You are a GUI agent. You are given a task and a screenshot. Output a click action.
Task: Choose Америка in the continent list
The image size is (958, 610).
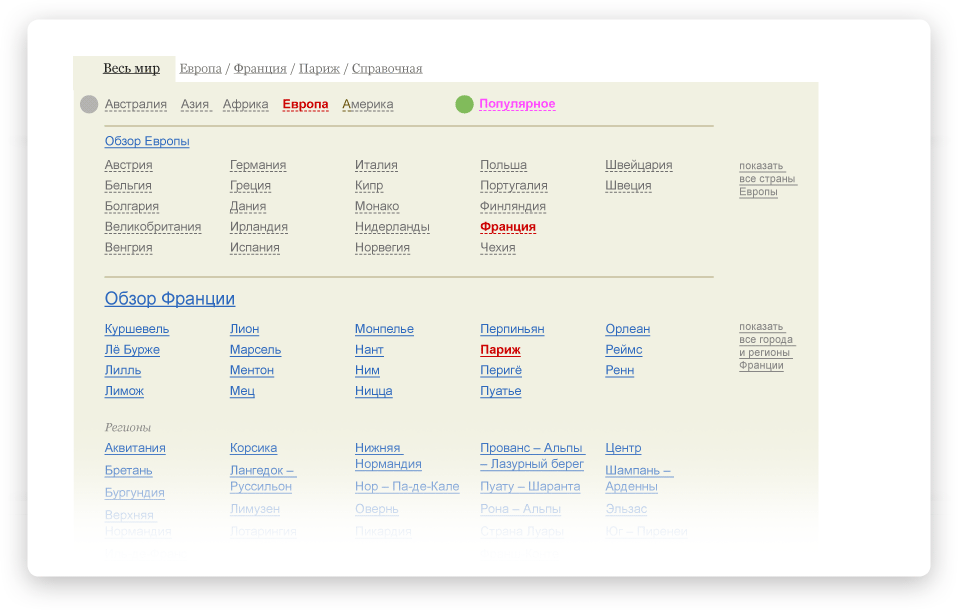(x=367, y=104)
